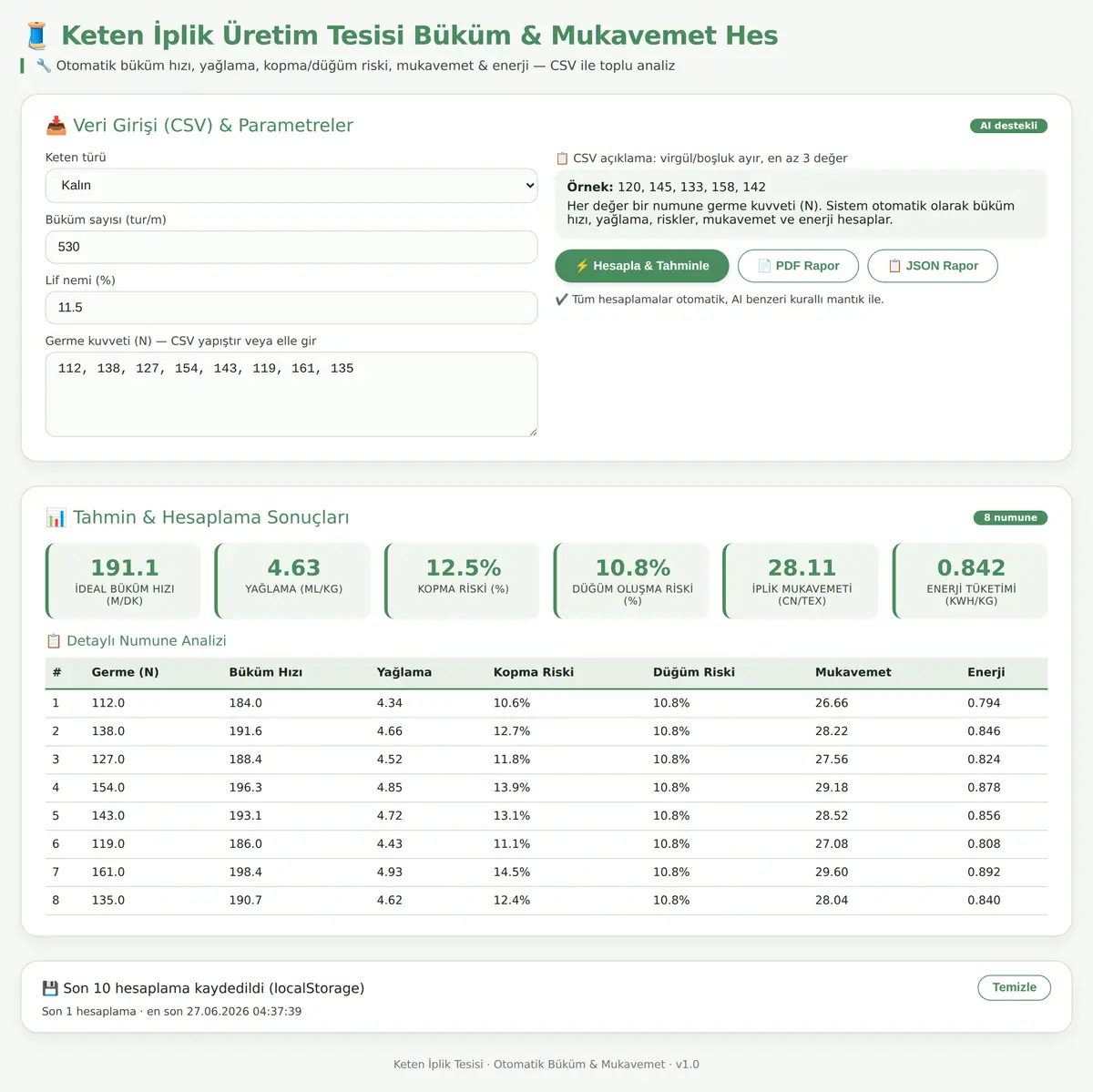Click Yağlama value 4.52
This screenshot has height=1092, width=1093.
pyautogui.click(x=390, y=760)
